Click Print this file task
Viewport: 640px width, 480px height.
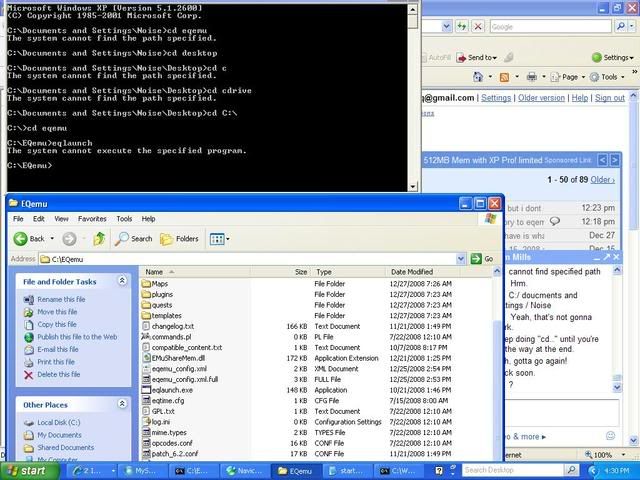point(56,362)
